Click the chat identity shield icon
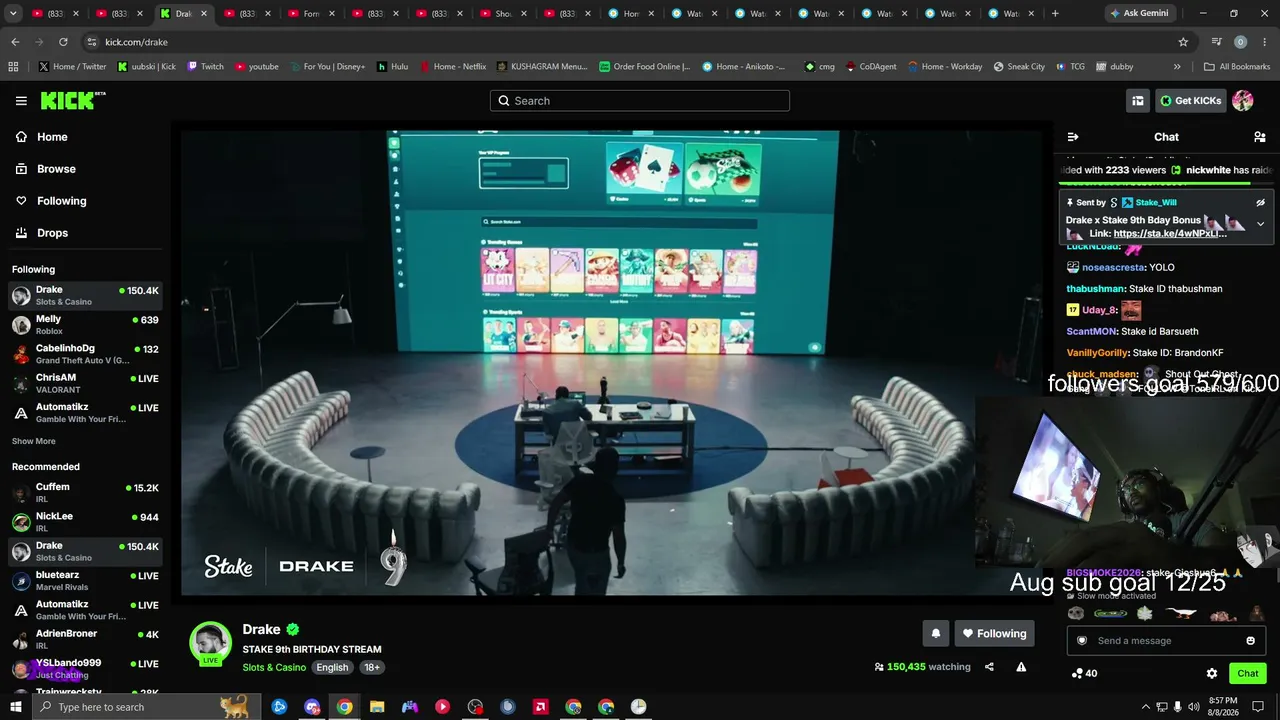 1081,641
